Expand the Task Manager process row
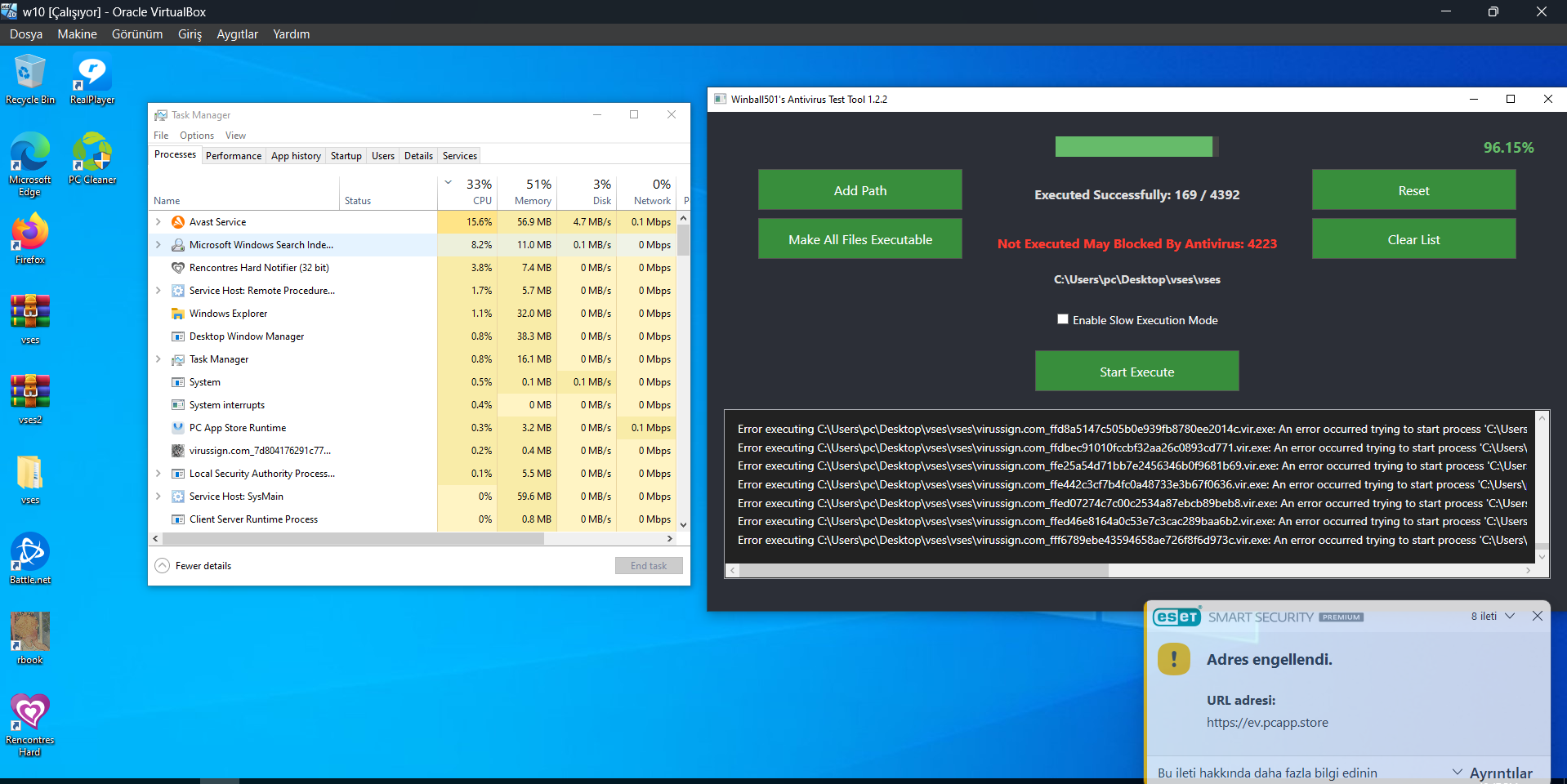This screenshot has width=1567, height=784. 158,359
